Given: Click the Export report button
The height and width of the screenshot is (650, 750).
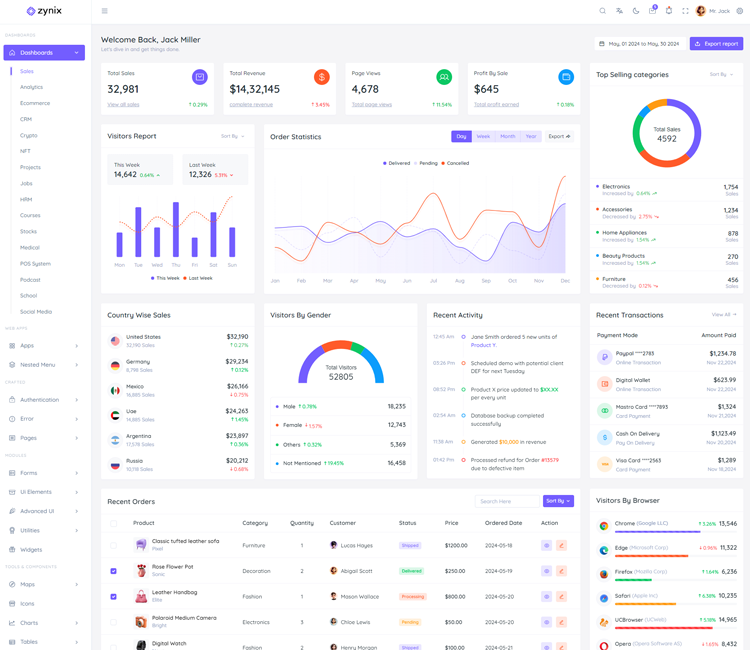Looking at the screenshot, I should (716, 44).
